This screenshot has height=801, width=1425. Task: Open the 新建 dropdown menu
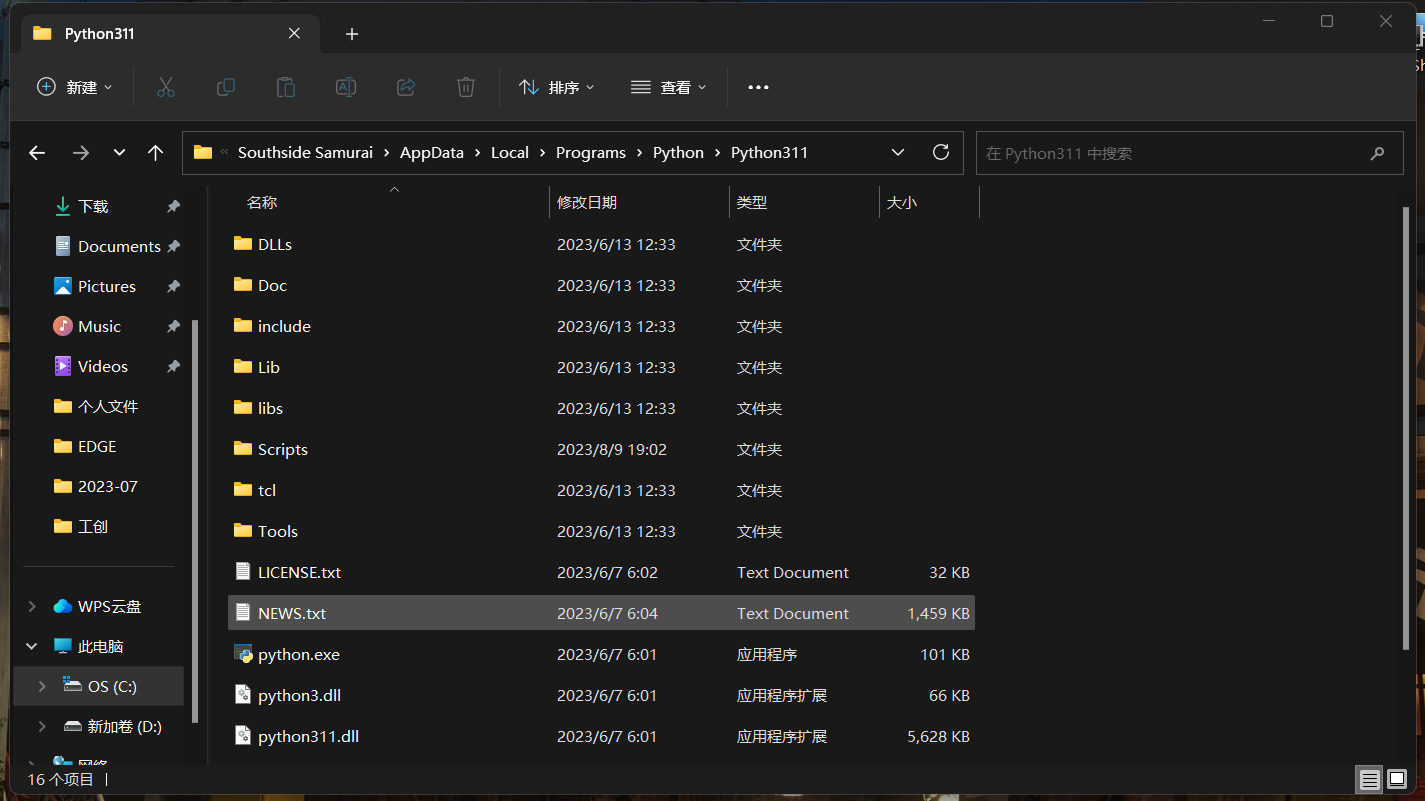[74, 87]
